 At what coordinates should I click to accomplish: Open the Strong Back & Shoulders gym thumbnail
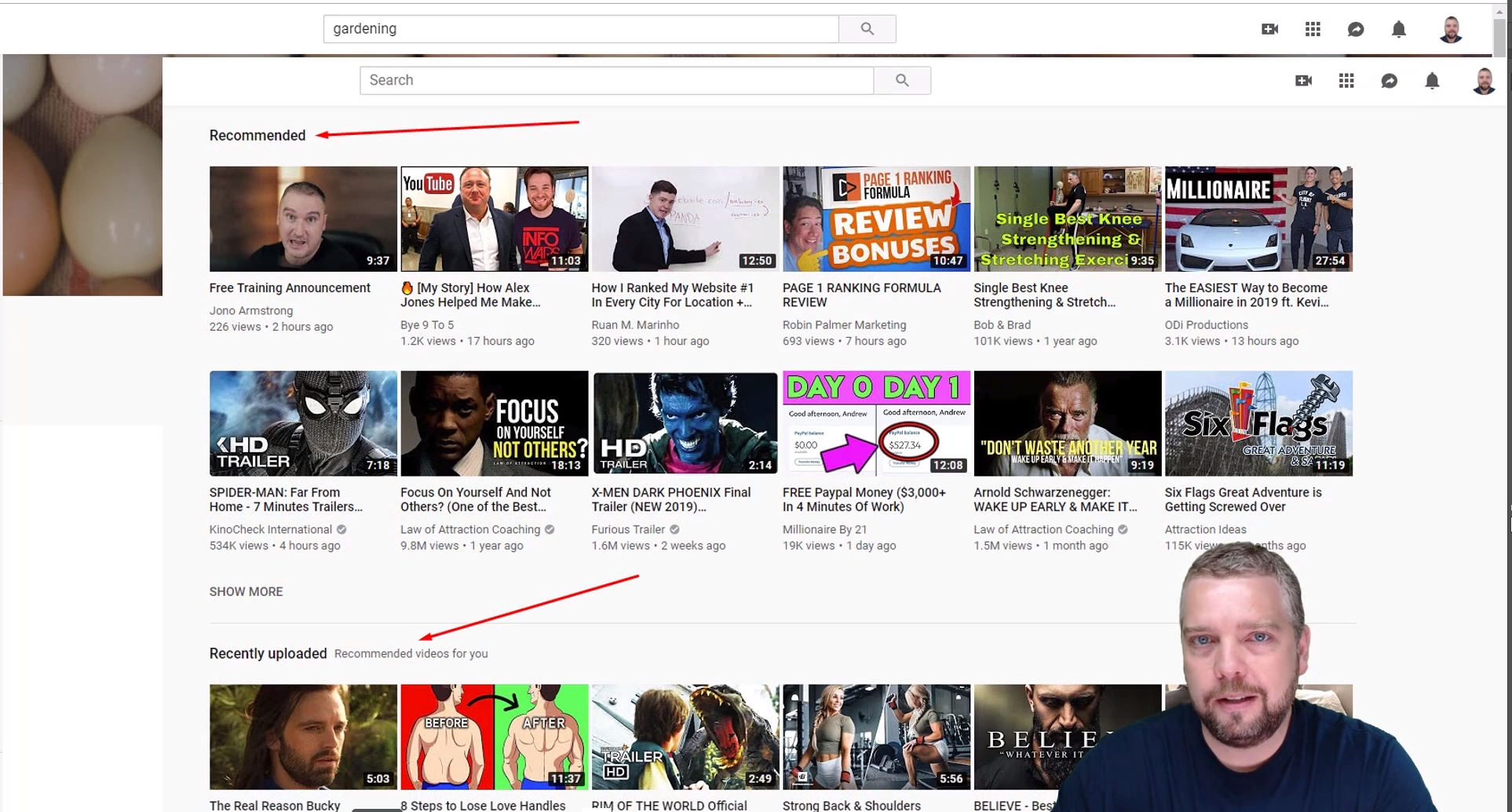tap(876, 737)
